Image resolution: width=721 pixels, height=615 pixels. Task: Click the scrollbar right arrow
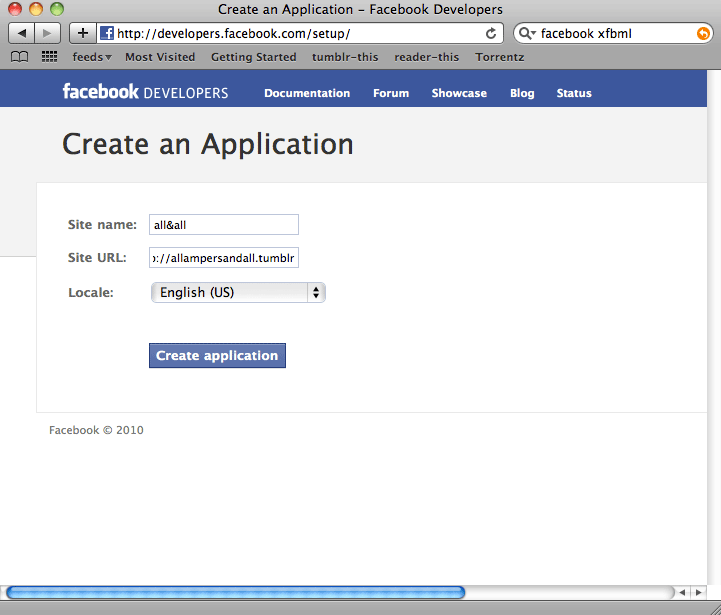698,592
